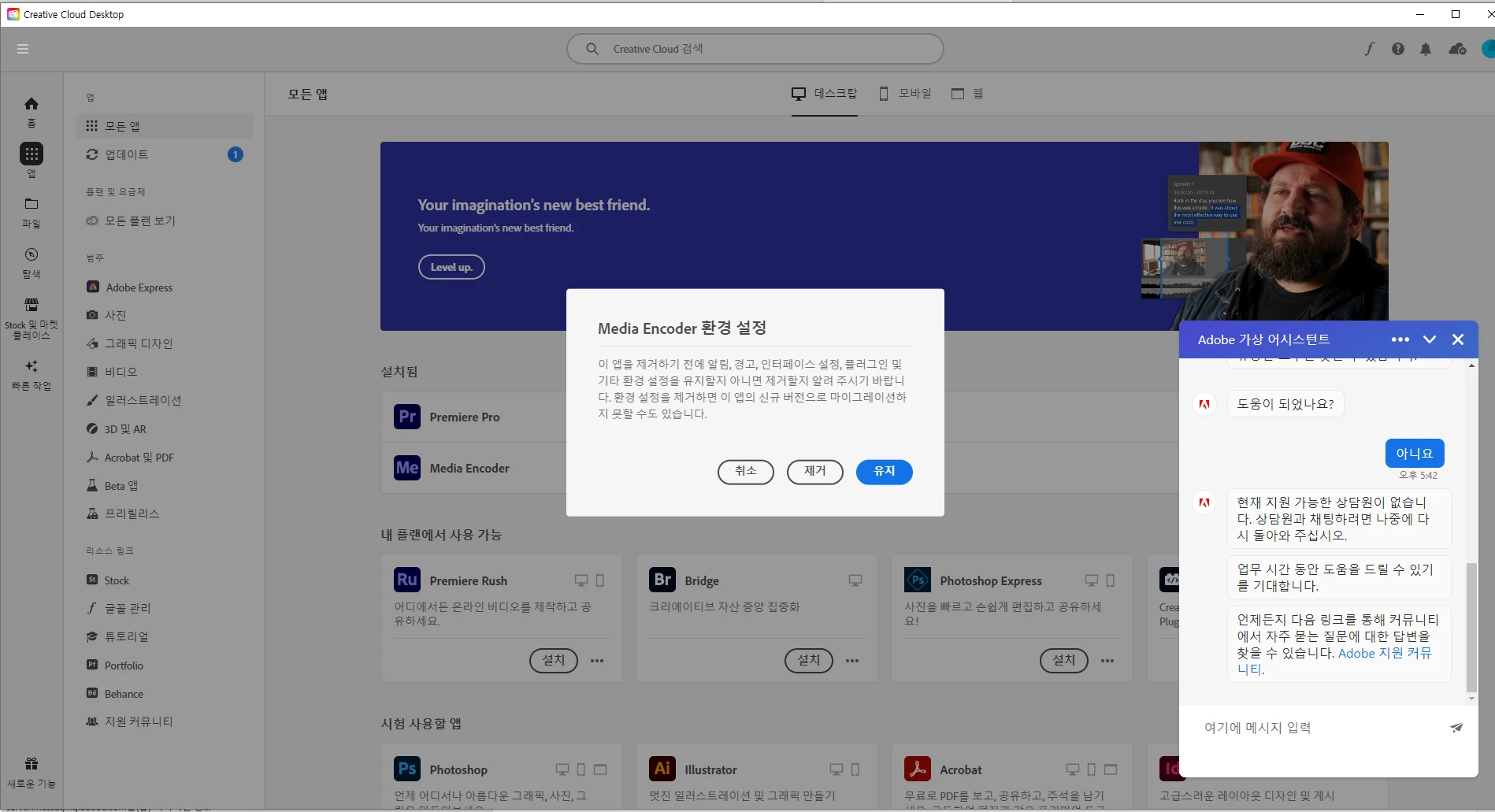Click the 업데이트 badge showing 1
This screenshot has height=812, width=1495.
coord(236,154)
